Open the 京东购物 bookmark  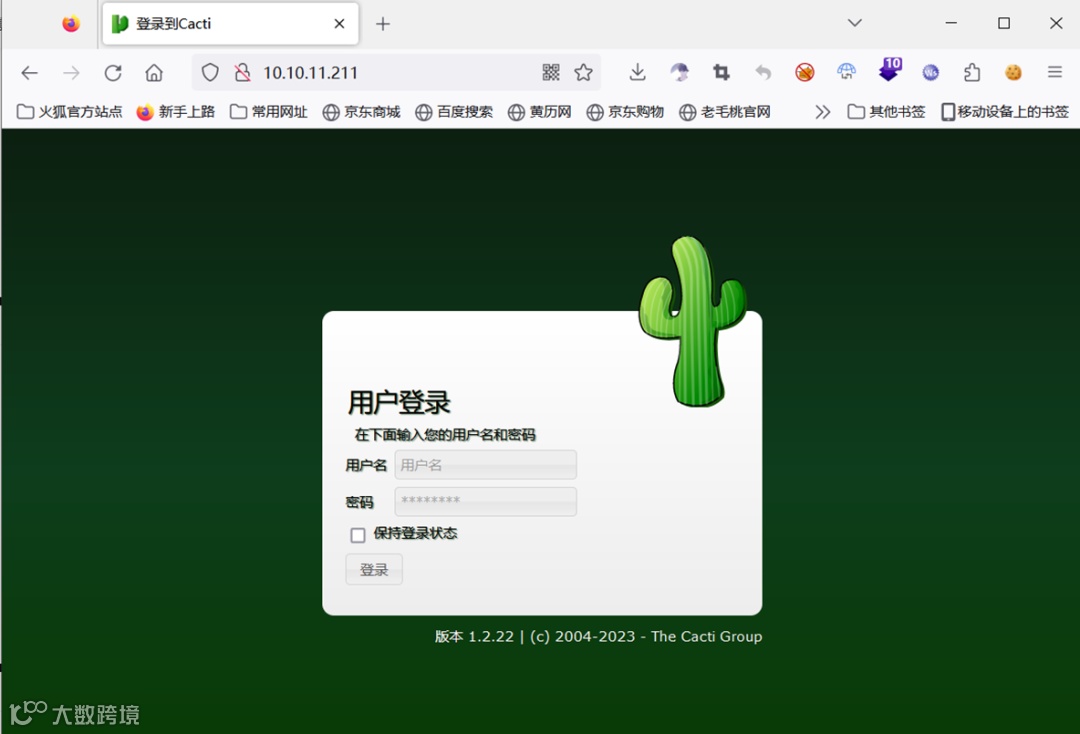pyautogui.click(x=625, y=112)
